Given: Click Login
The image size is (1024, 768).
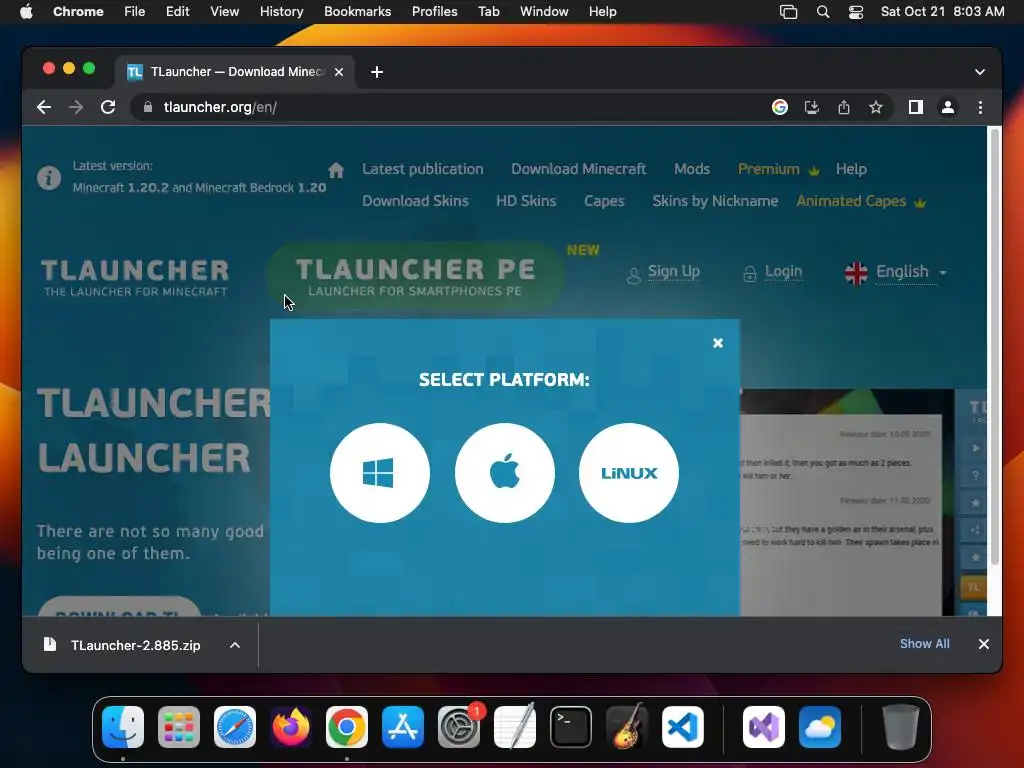Looking at the screenshot, I should click(783, 272).
